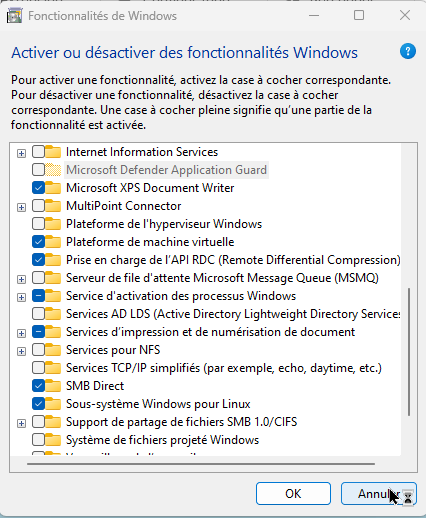The width and height of the screenshot is (426, 518).
Task: Click folder icon beside Plateforme de machine virtuelle
Action: pos(53,242)
